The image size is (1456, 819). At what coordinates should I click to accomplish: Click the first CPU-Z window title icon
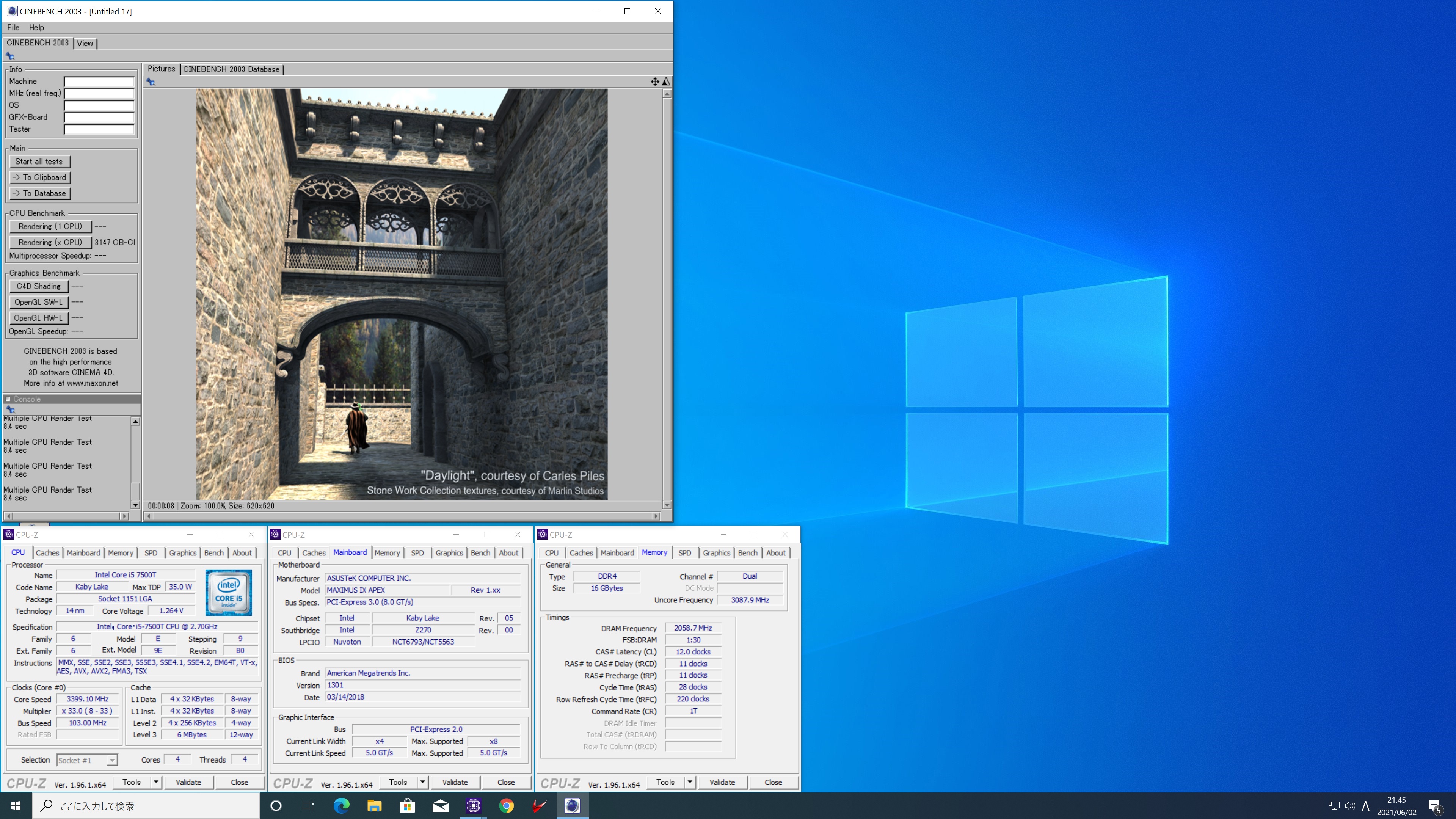[8, 534]
